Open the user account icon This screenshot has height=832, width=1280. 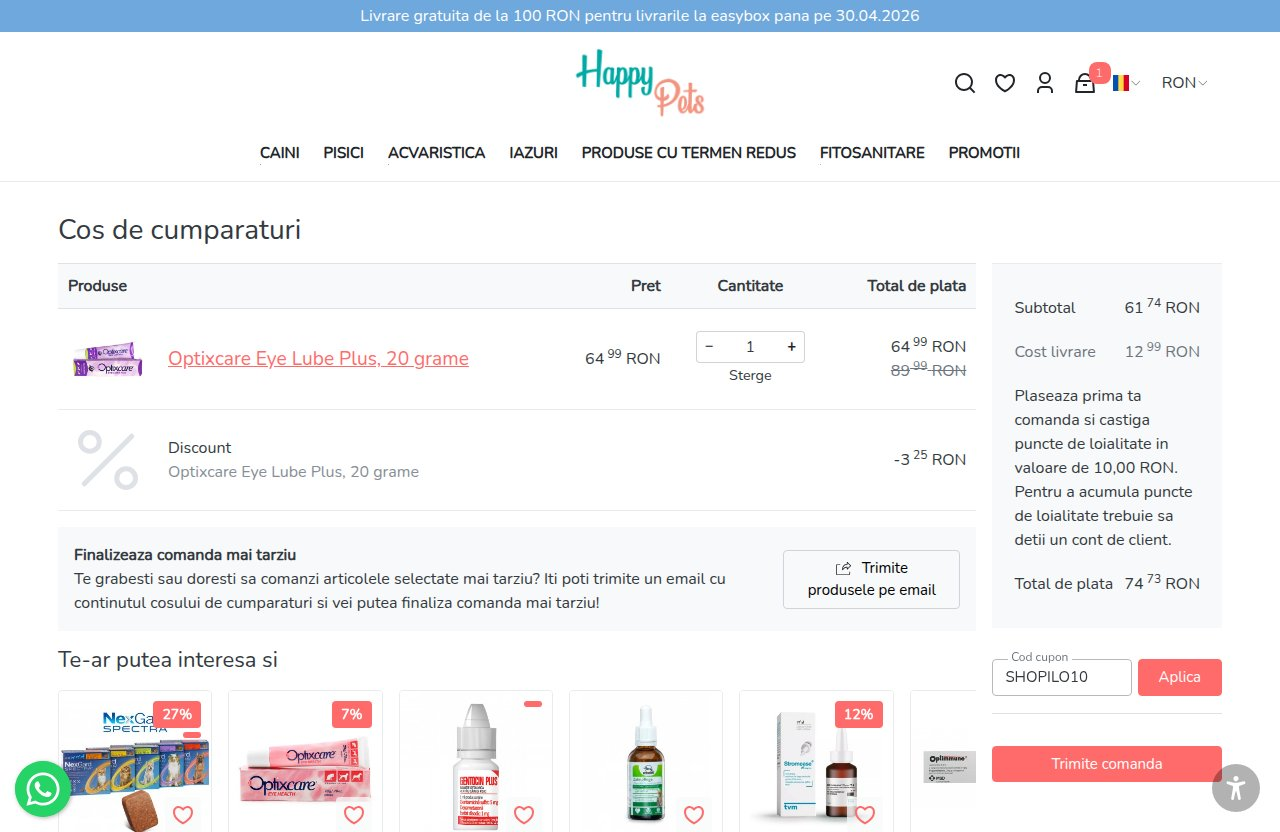1045,83
